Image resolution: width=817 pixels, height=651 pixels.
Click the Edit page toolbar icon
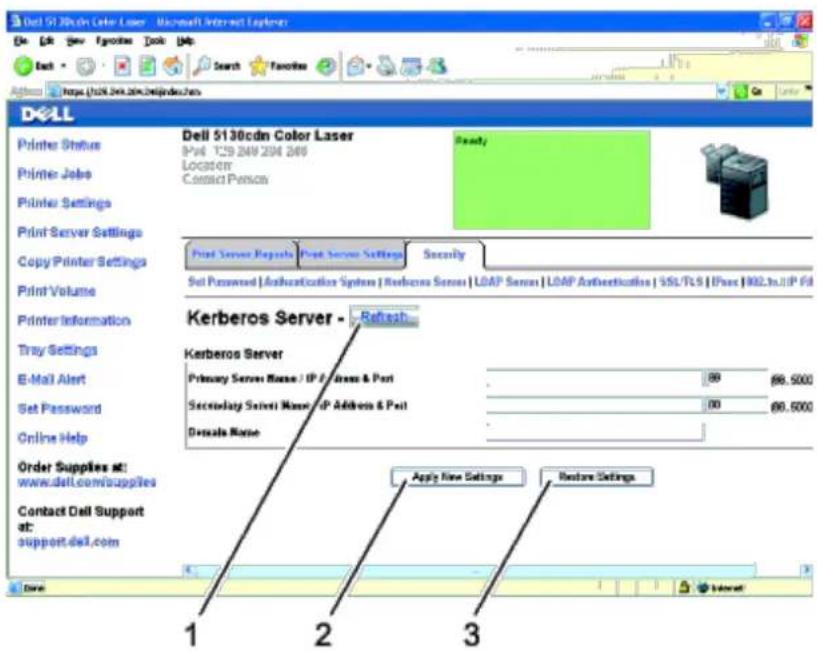[x=411, y=66]
